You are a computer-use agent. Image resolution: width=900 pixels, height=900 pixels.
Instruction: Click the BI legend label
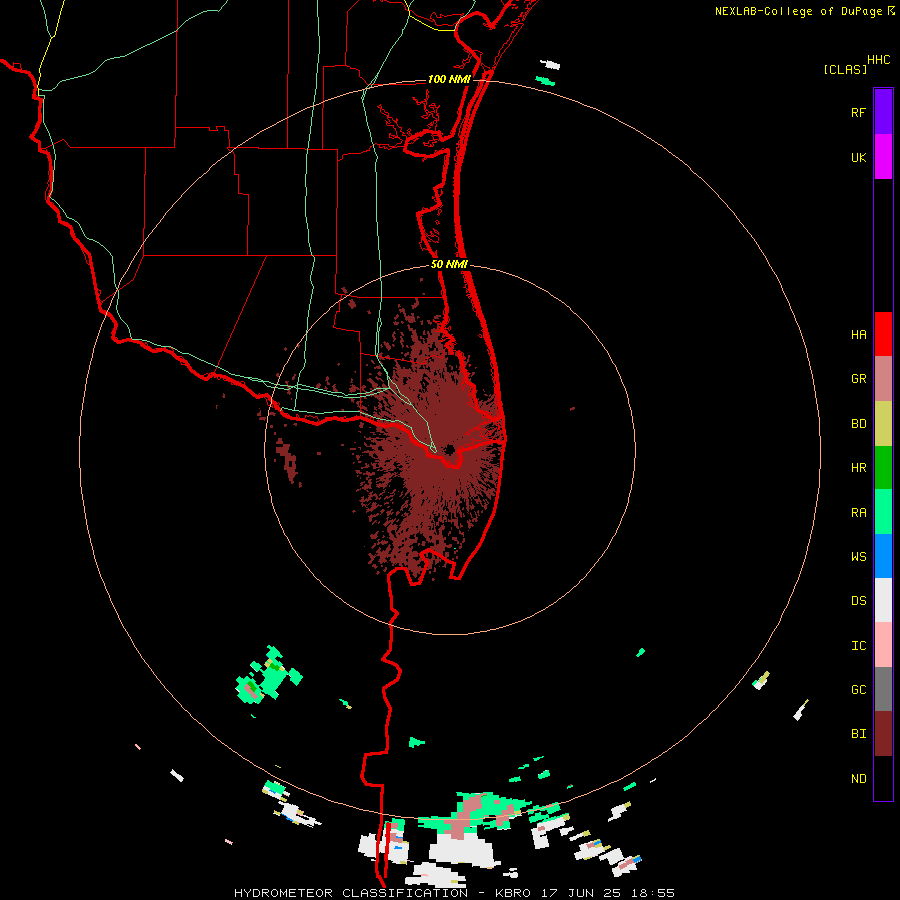pyautogui.click(x=859, y=734)
